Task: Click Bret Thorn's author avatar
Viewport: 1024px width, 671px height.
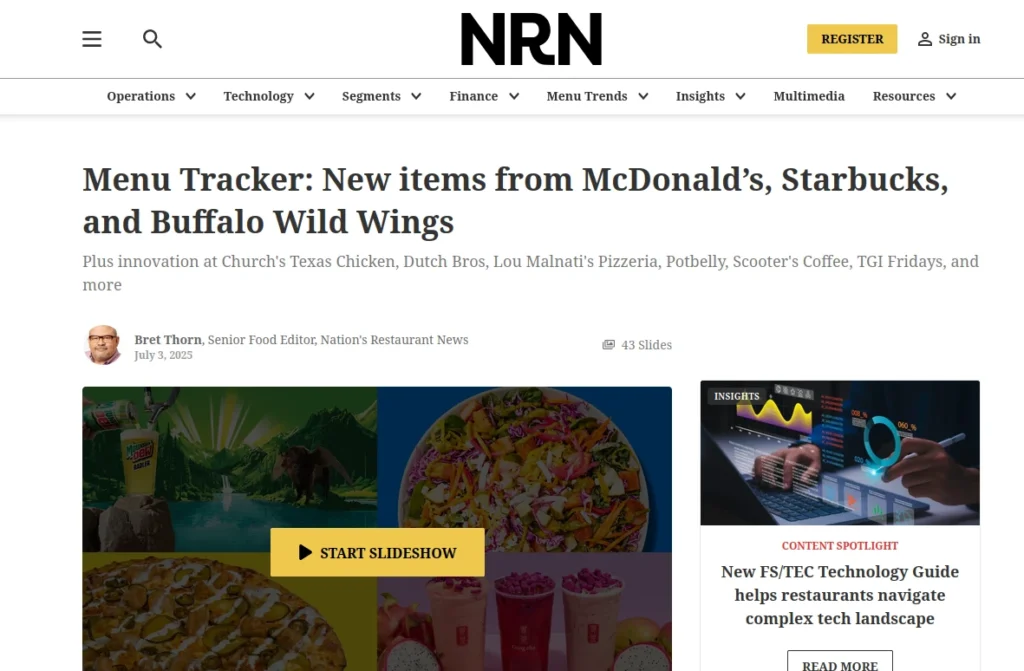Action: [x=103, y=344]
